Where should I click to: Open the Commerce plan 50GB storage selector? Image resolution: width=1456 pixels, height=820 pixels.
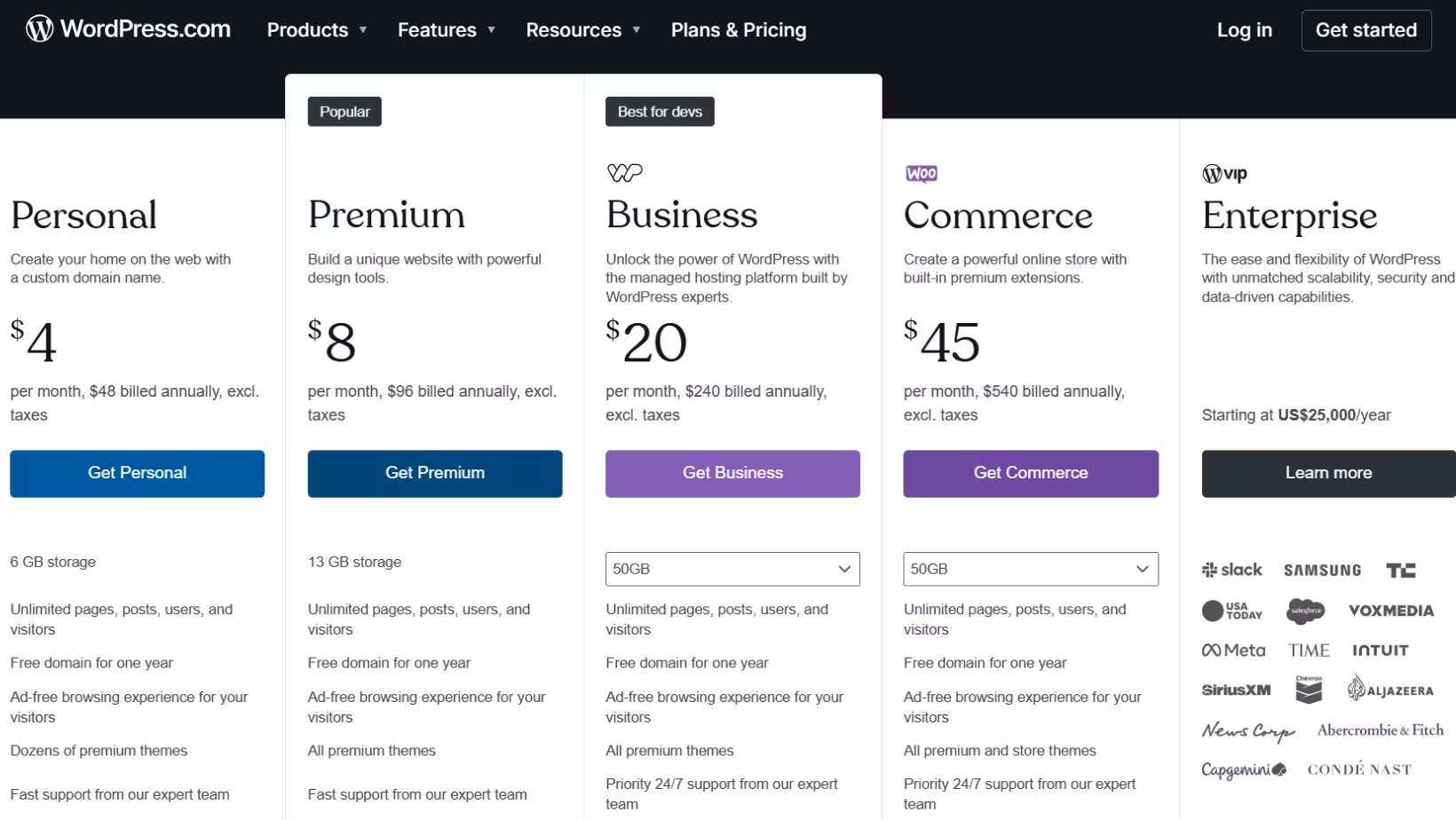pyautogui.click(x=1030, y=569)
